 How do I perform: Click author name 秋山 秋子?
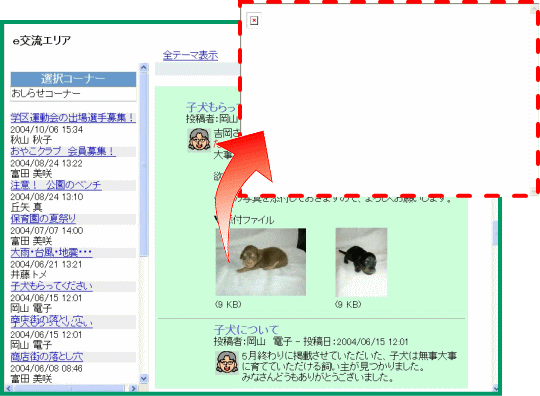click(x=31, y=139)
